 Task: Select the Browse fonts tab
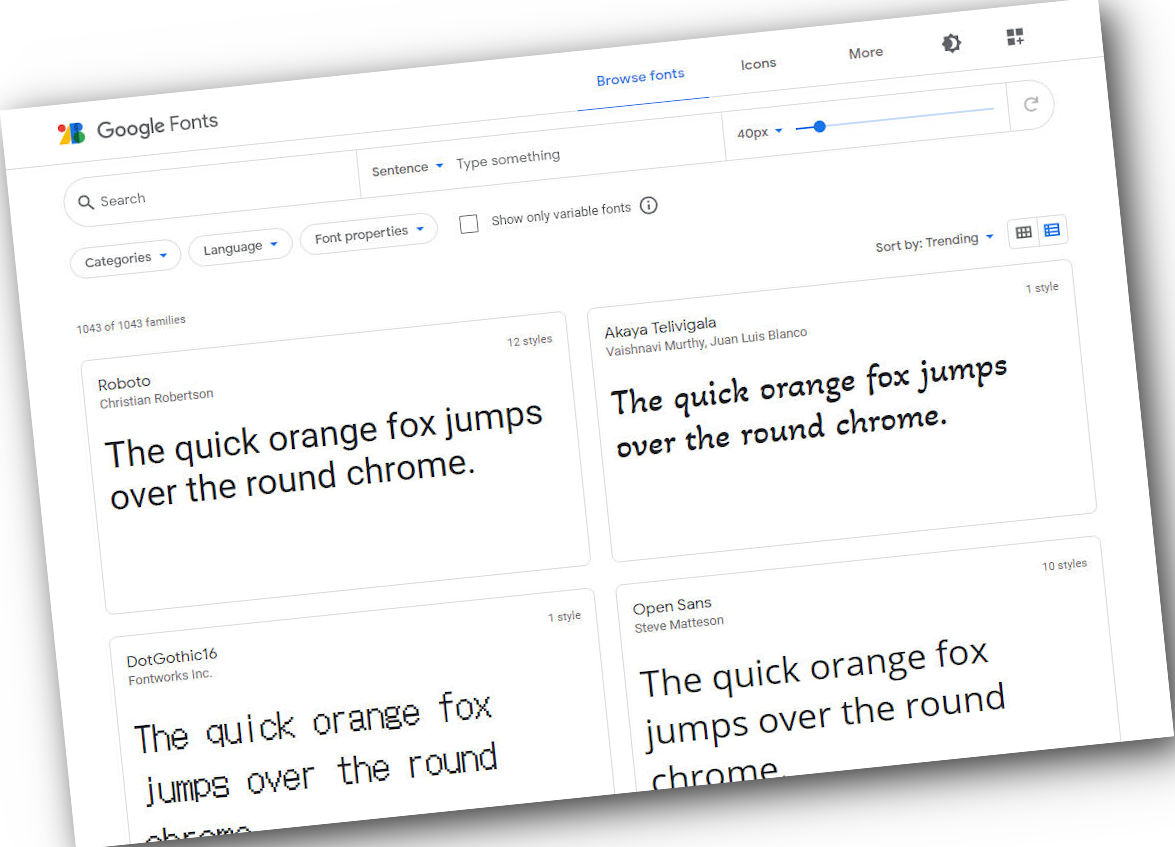(x=640, y=76)
